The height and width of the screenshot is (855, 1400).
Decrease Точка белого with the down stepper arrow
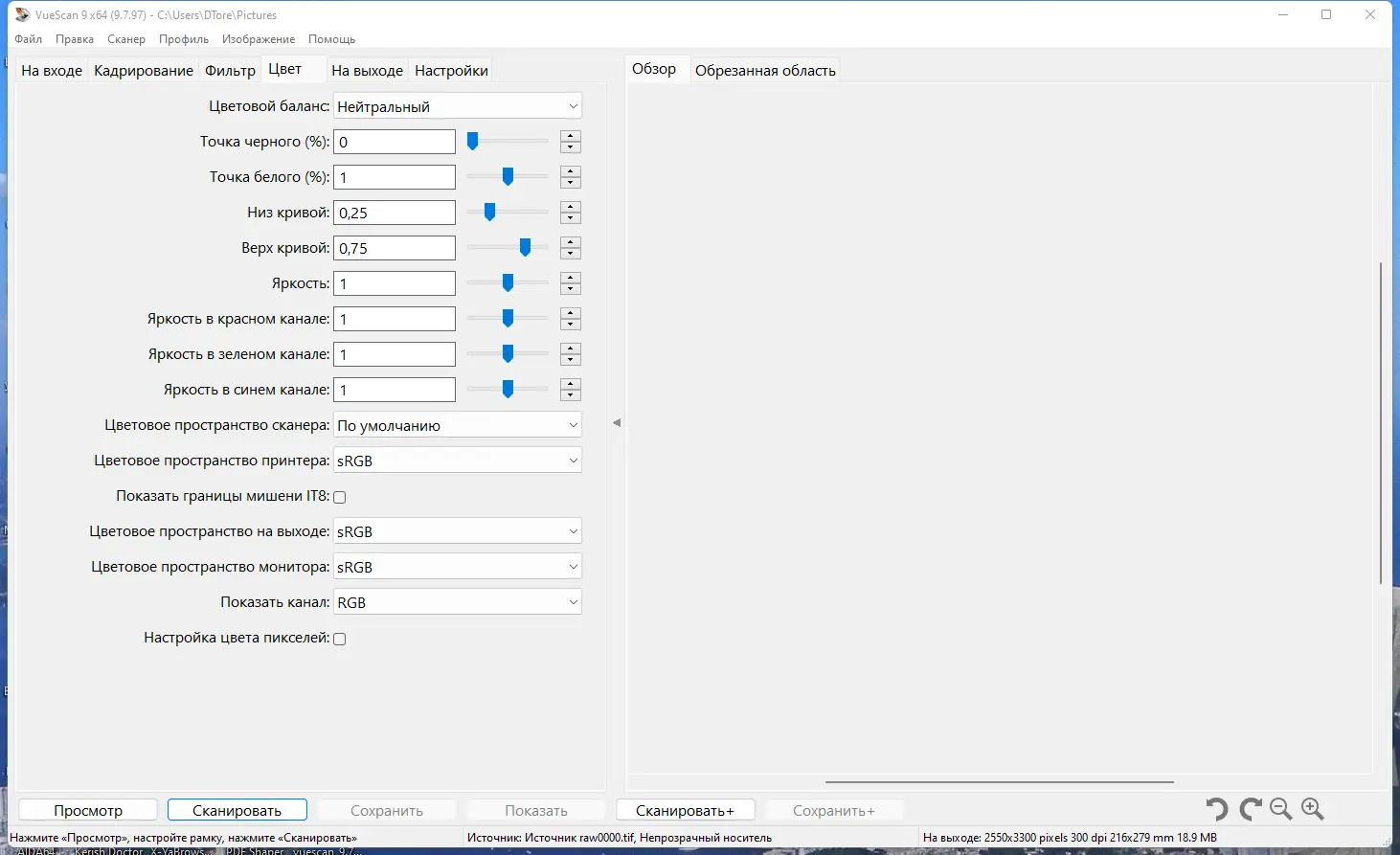(x=571, y=183)
